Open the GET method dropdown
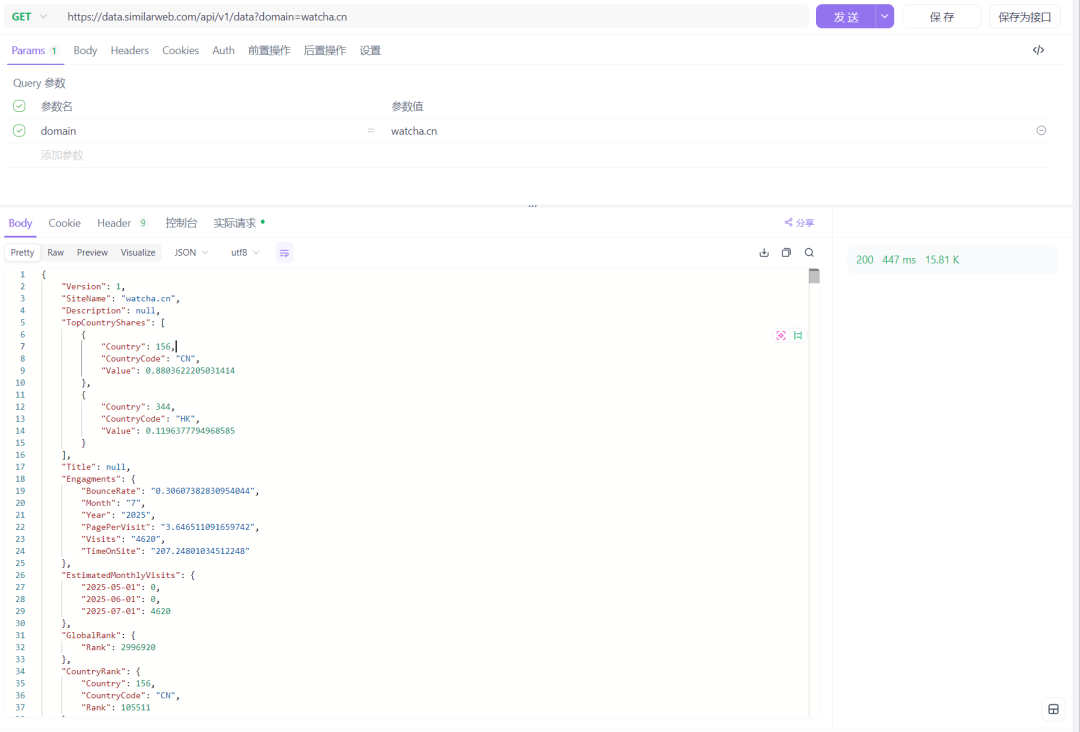The height and width of the screenshot is (732, 1080). (29, 17)
